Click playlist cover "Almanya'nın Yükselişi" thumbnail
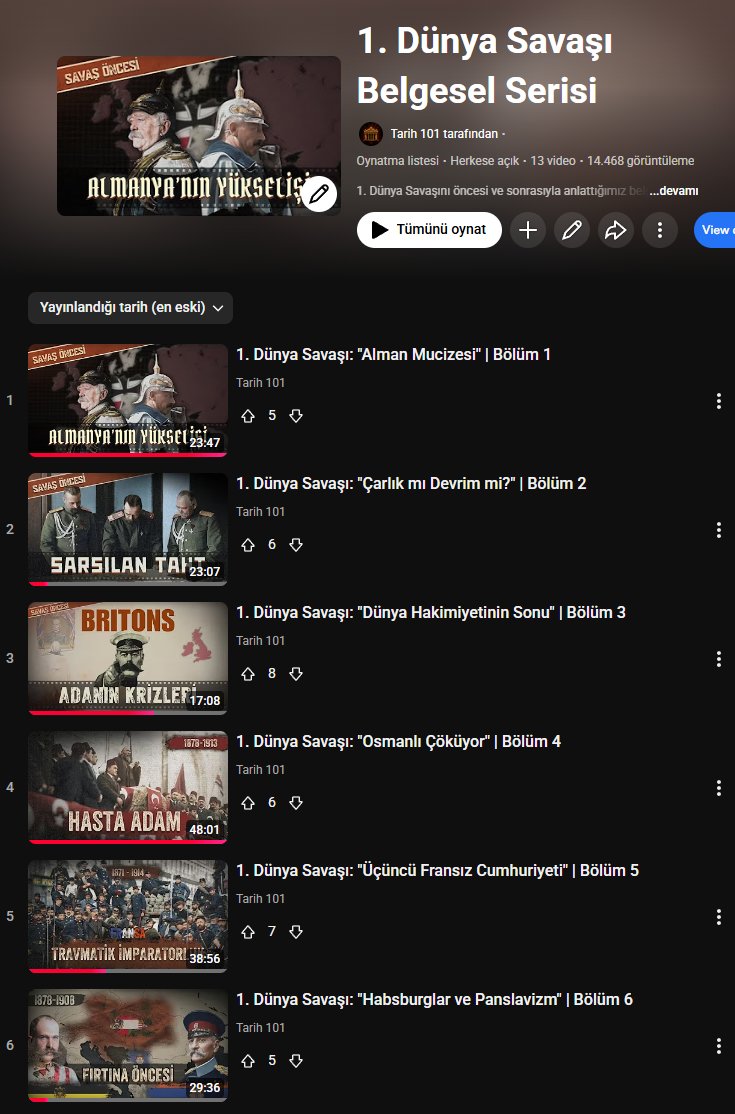The height and width of the screenshot is (1114, 735). pyautogui.click(x=199, y=136)
